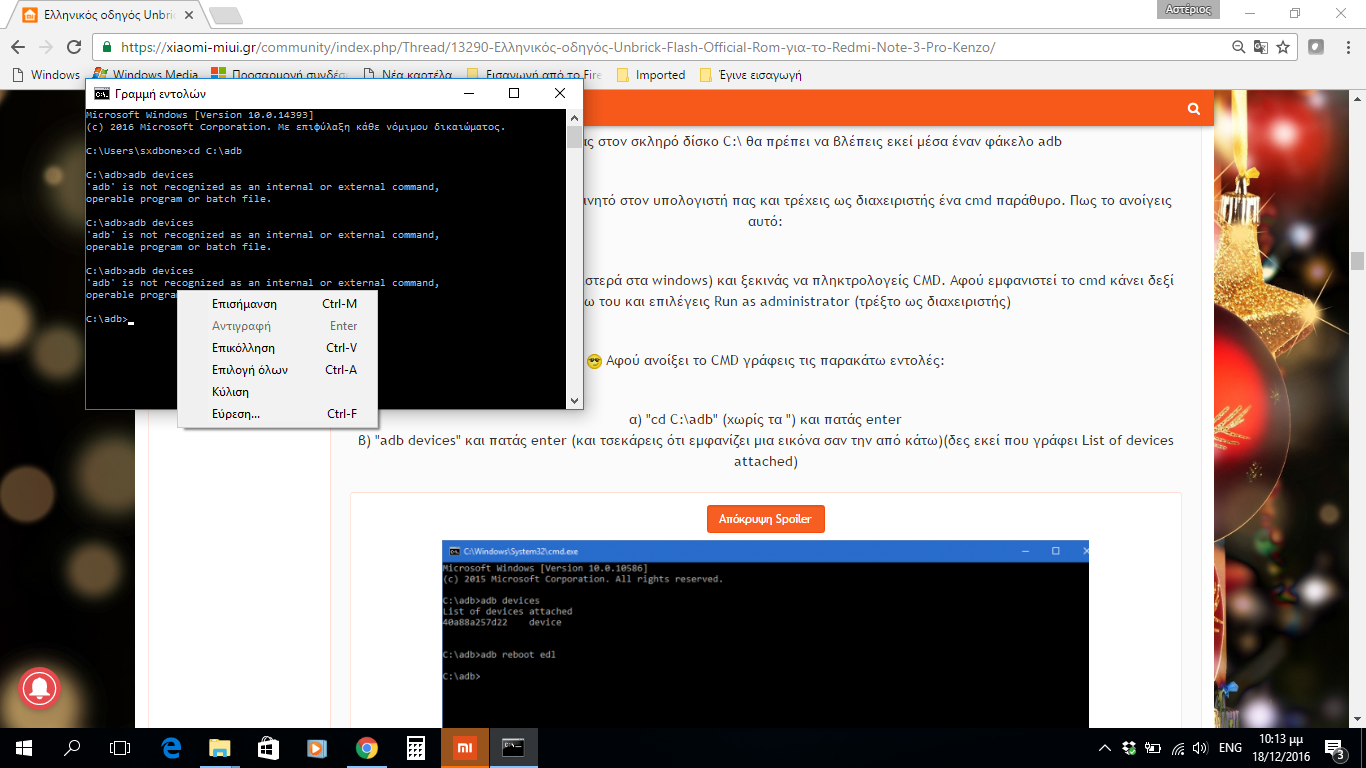Viewport: 1366px width, 768px height.
Task: Click the zoom indicator in address bar
Action: click(x=1240, y=47)
